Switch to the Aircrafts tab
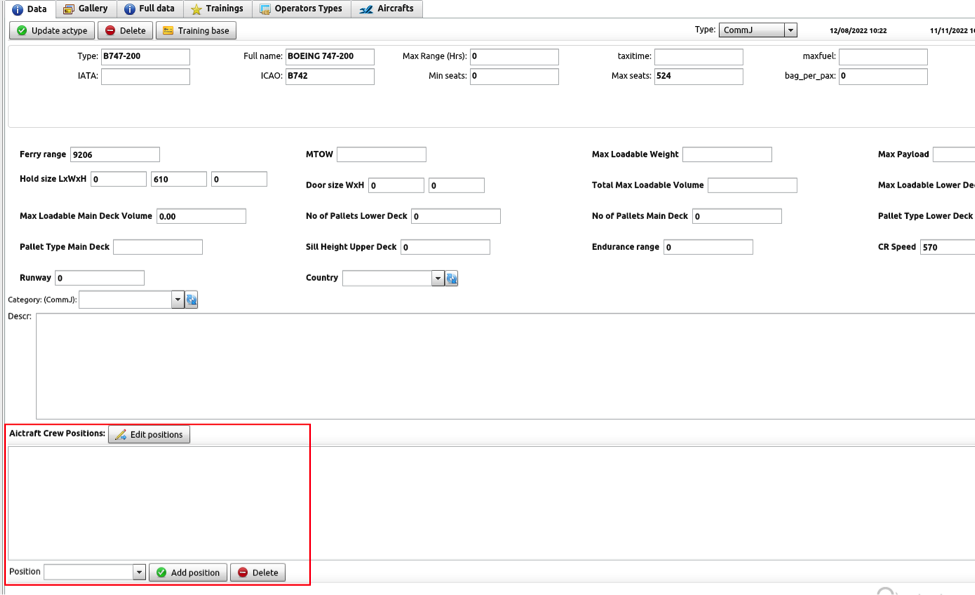Screen dimensions: 975x595 [387, 9]
